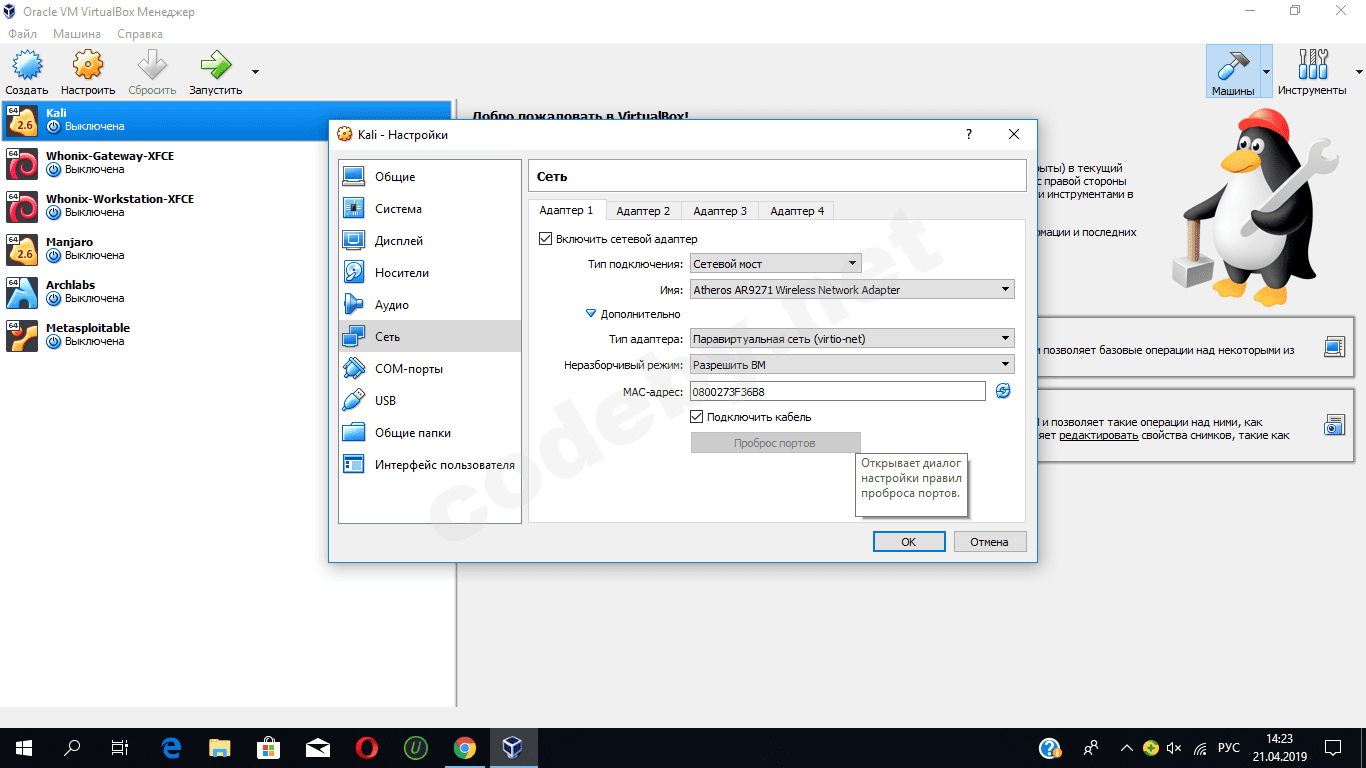The image size is (1366, 768).
Task: Expand Тип адаптера dropdown list
Action: [852, 339]
